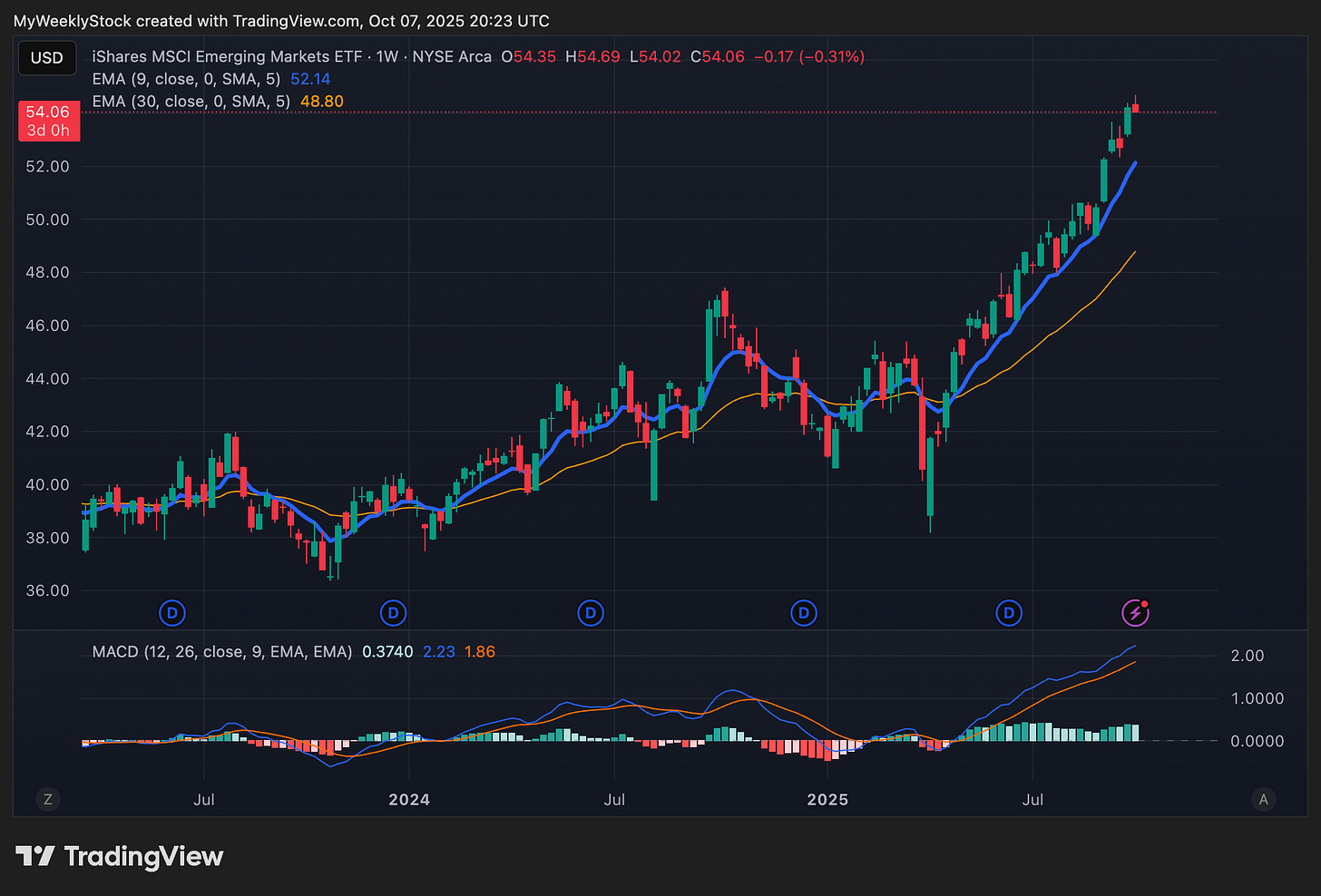
Task: Click the TradingView logo
Action: (x=120, y=856)
